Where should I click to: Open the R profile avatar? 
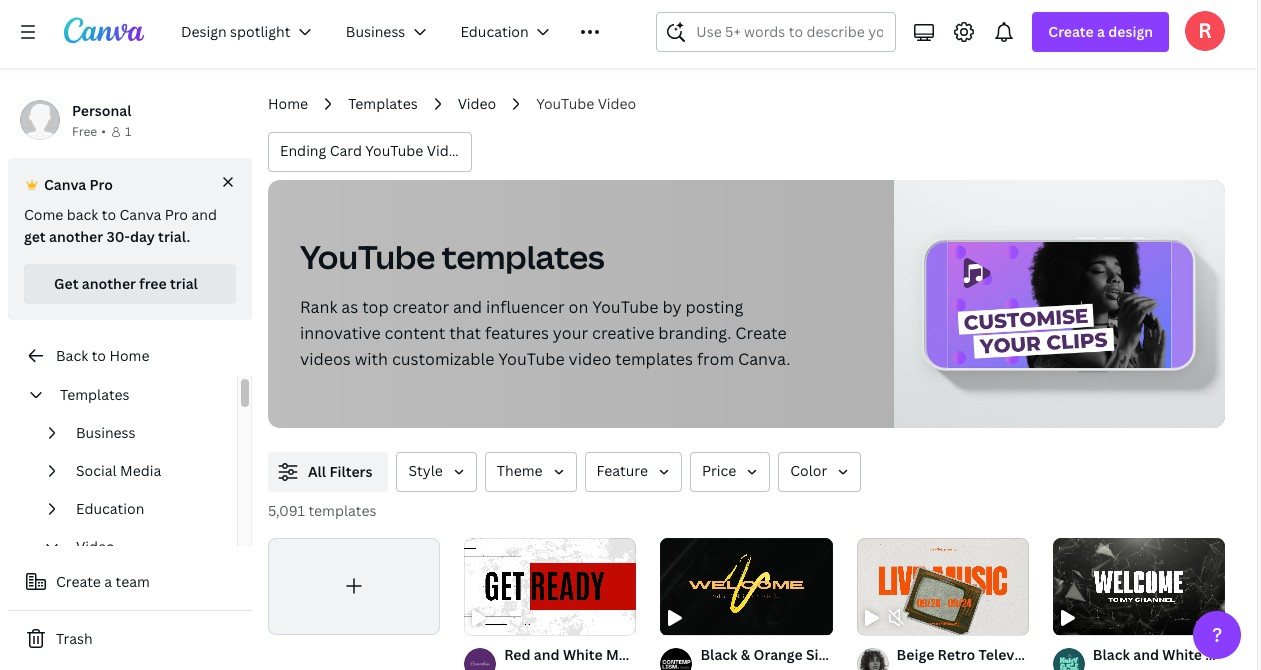point(1205,32)
